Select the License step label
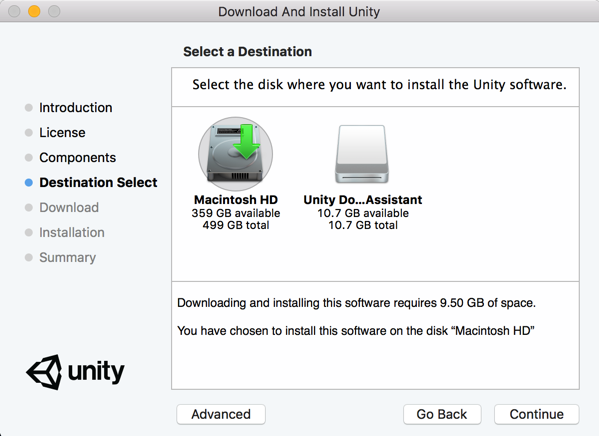Viewport: 599px width, 436px height. point(62,133)
